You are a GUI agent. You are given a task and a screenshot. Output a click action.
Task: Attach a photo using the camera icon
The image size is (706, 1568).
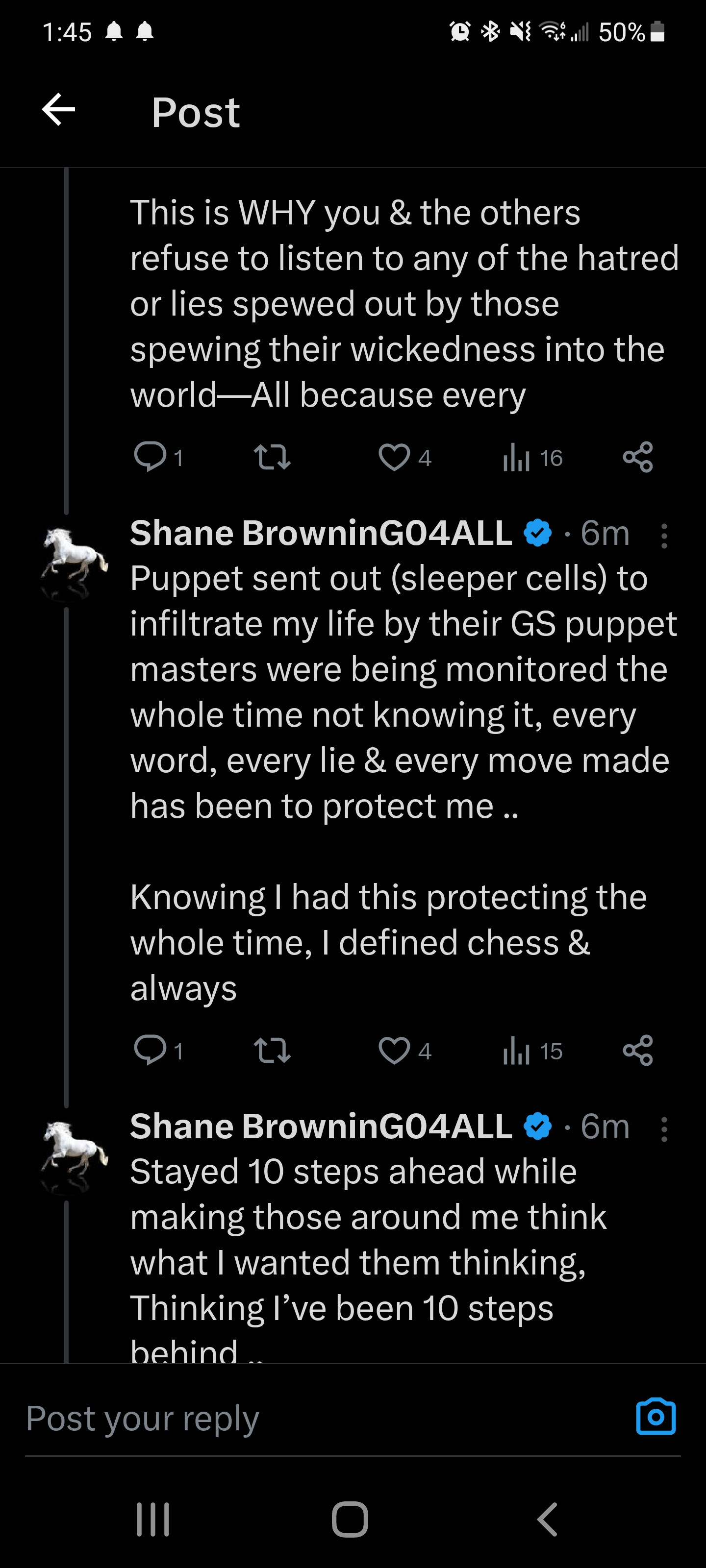pos(656,1417)
